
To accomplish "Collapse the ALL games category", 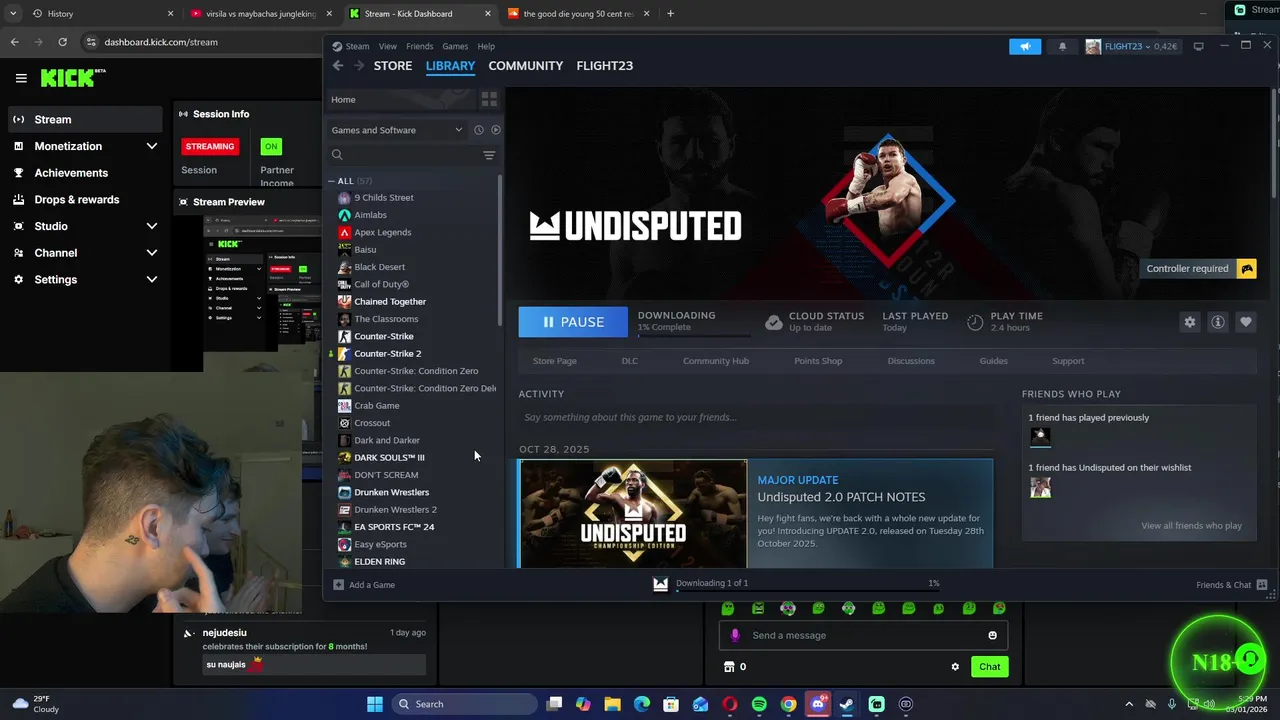I will (x=331, y=181).
